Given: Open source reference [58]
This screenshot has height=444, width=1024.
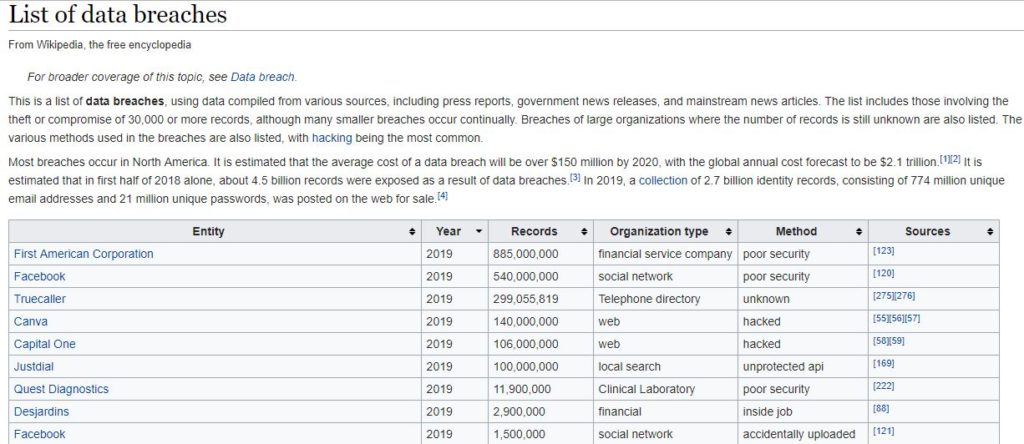Looking at the screenshot, I should pyautogui.click(x=881, y=341).
